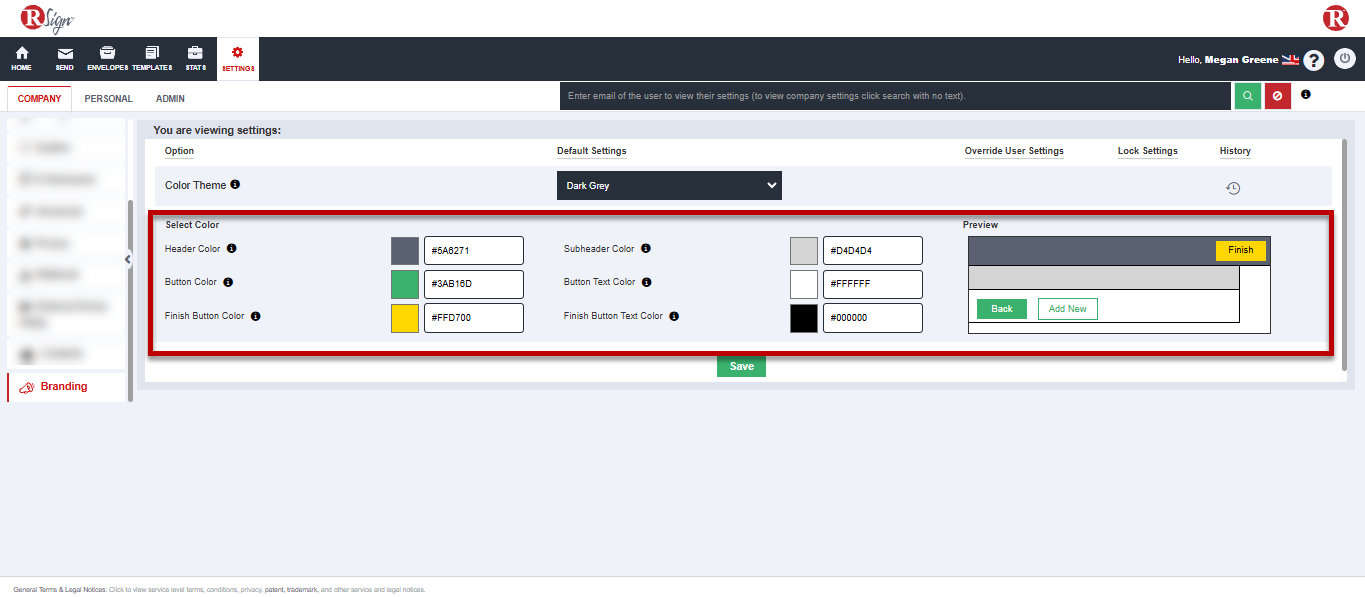Click the History column header

(x=1235, y=151)
